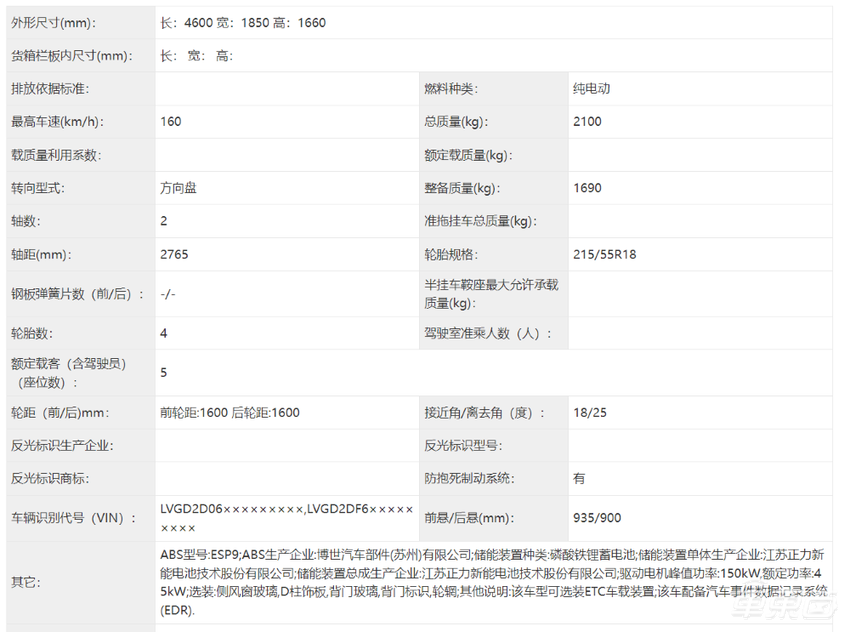
Task: Select the value 长: 4600 宽: 1850 高: 1660
Action: click(x=248, y=22)
